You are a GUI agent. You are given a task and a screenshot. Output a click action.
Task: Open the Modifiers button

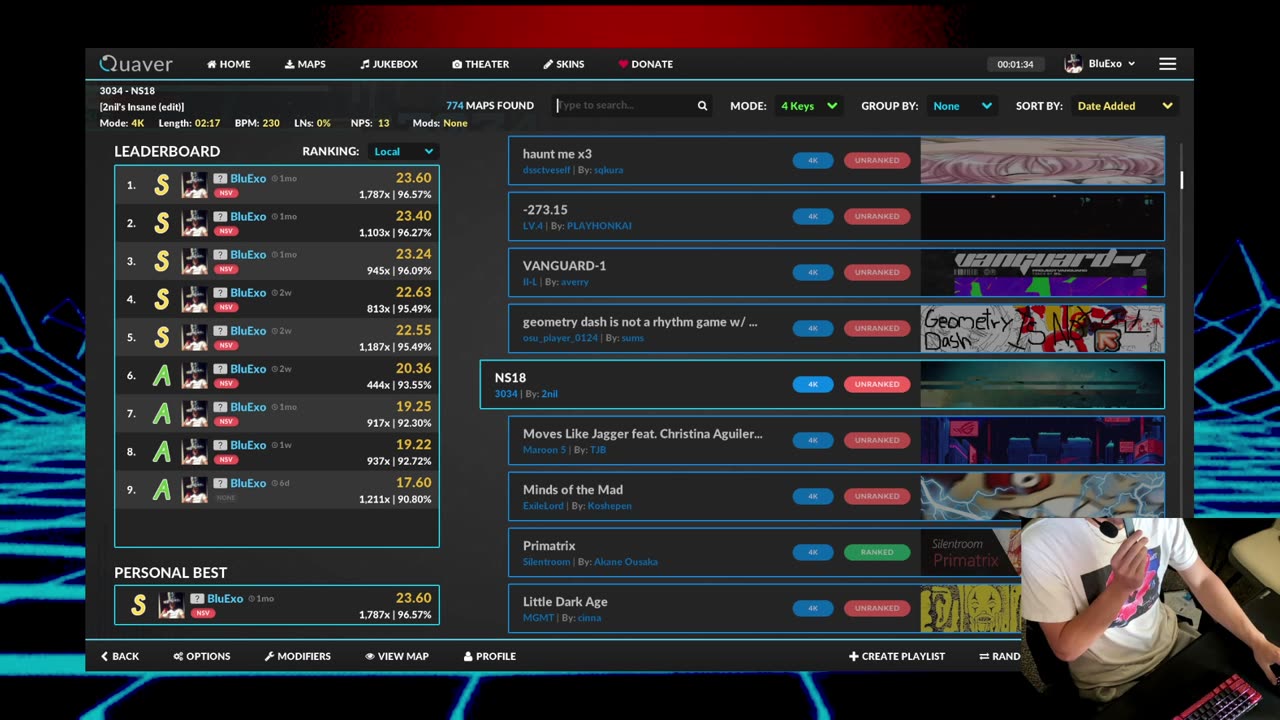pyautogui.click(x=297, y=656)
